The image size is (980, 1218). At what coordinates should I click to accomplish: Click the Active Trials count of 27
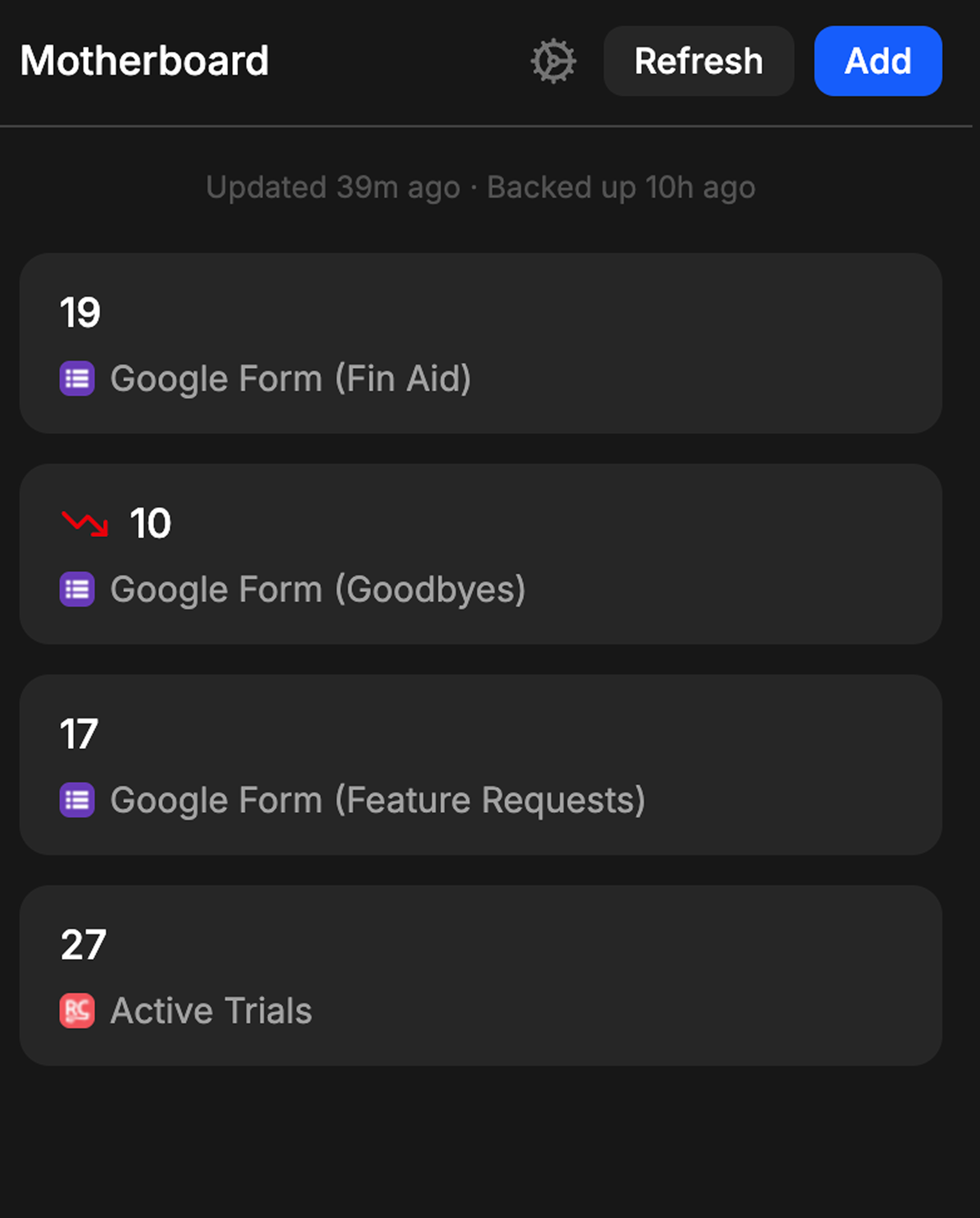83,945
